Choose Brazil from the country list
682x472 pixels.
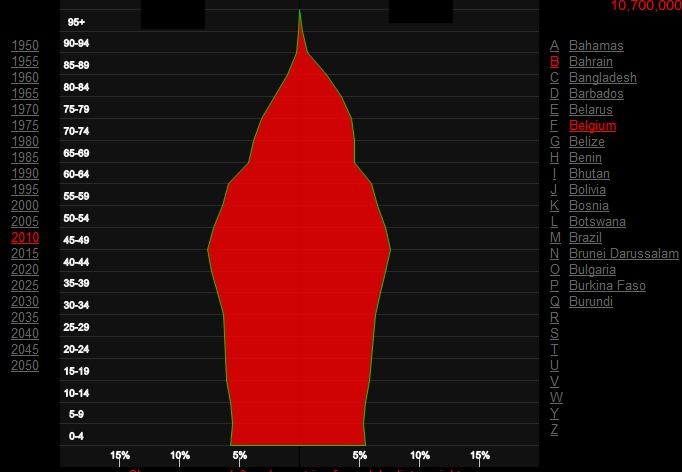[585, 238]
